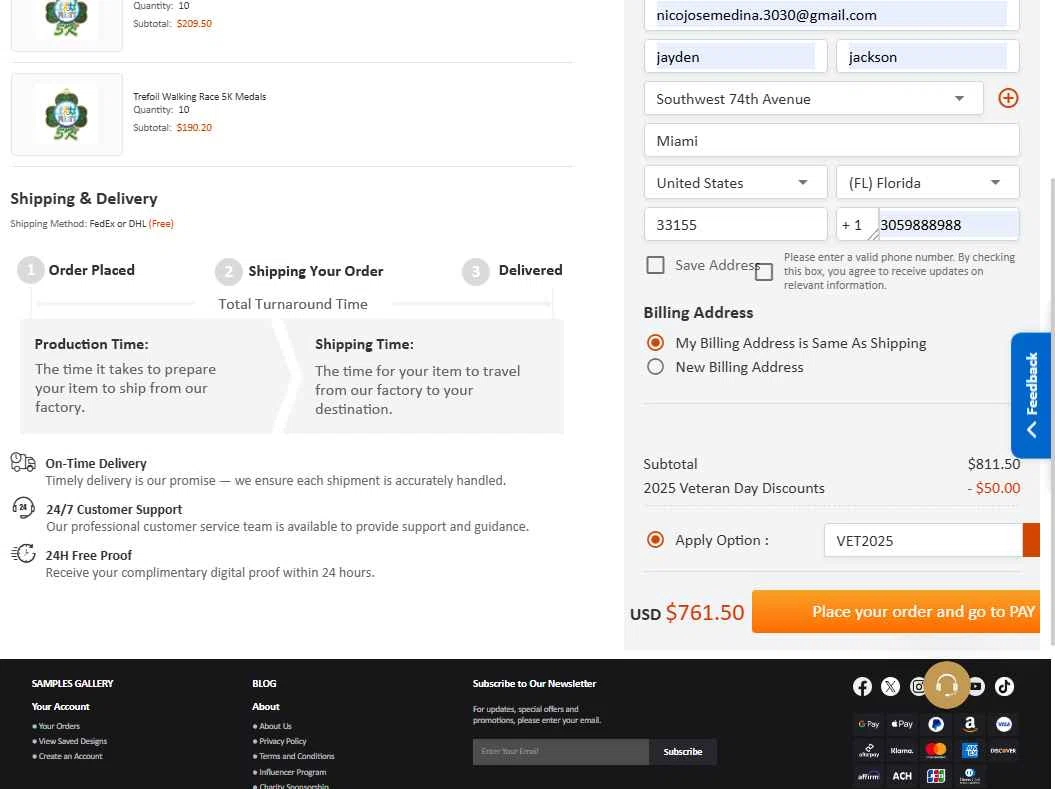Open Create an Account footer link
Screen dimensions: 1055x789
coord(70,756)
